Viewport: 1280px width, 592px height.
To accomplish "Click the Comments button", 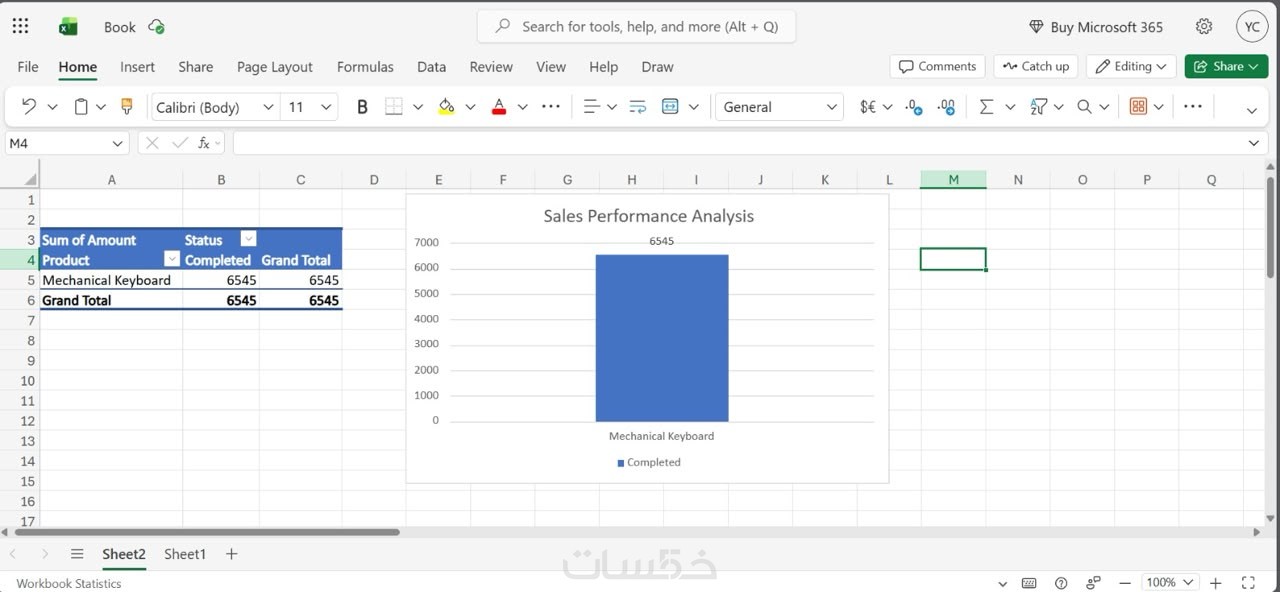I will (x=937, y=66).
